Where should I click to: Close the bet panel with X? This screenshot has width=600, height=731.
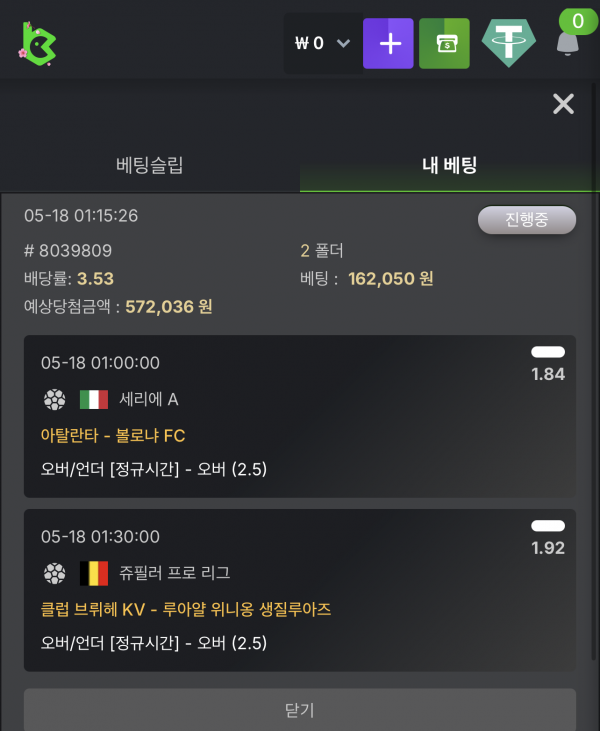pos(563,103)
